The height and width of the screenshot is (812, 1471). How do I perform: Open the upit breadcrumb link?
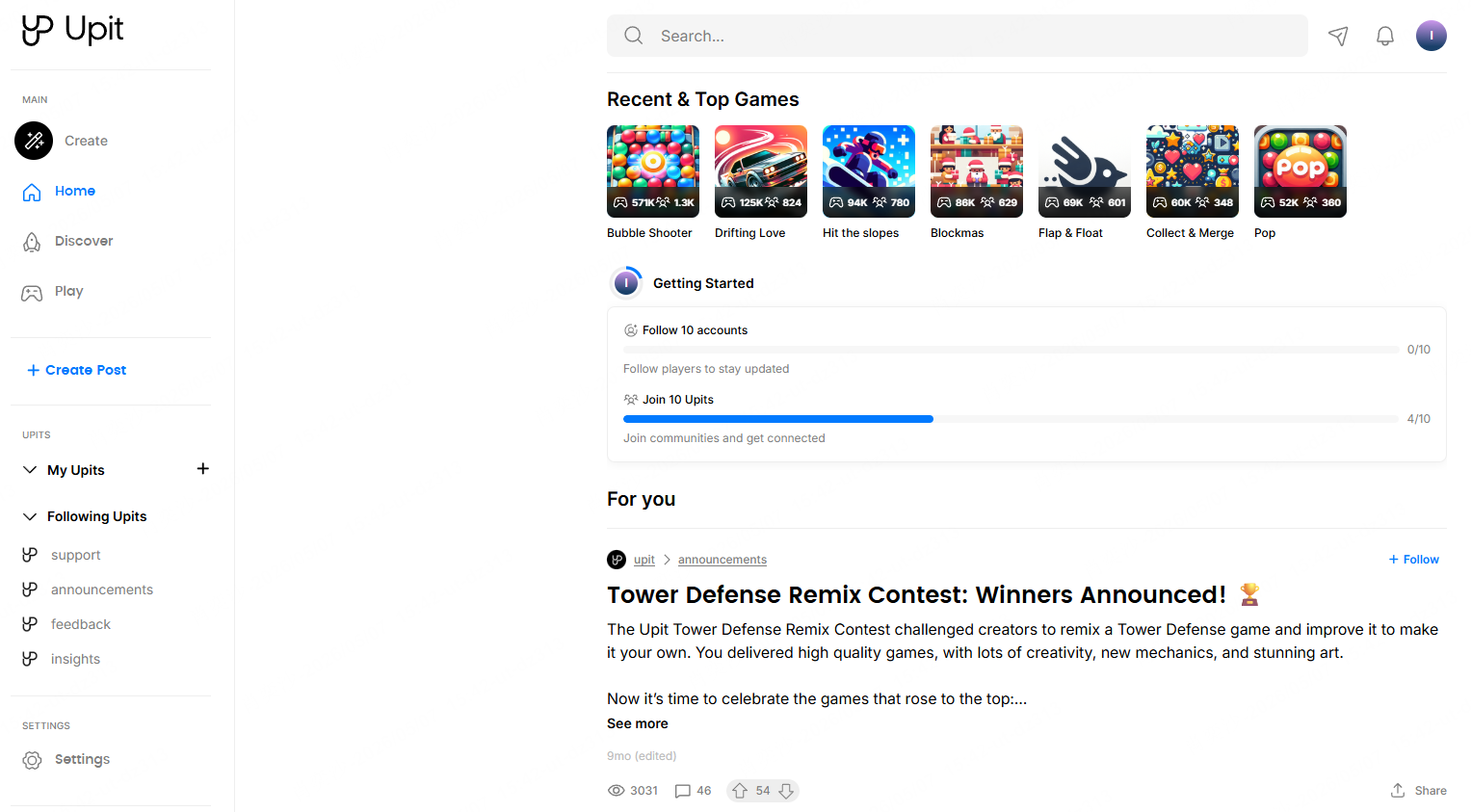(644, 560)
